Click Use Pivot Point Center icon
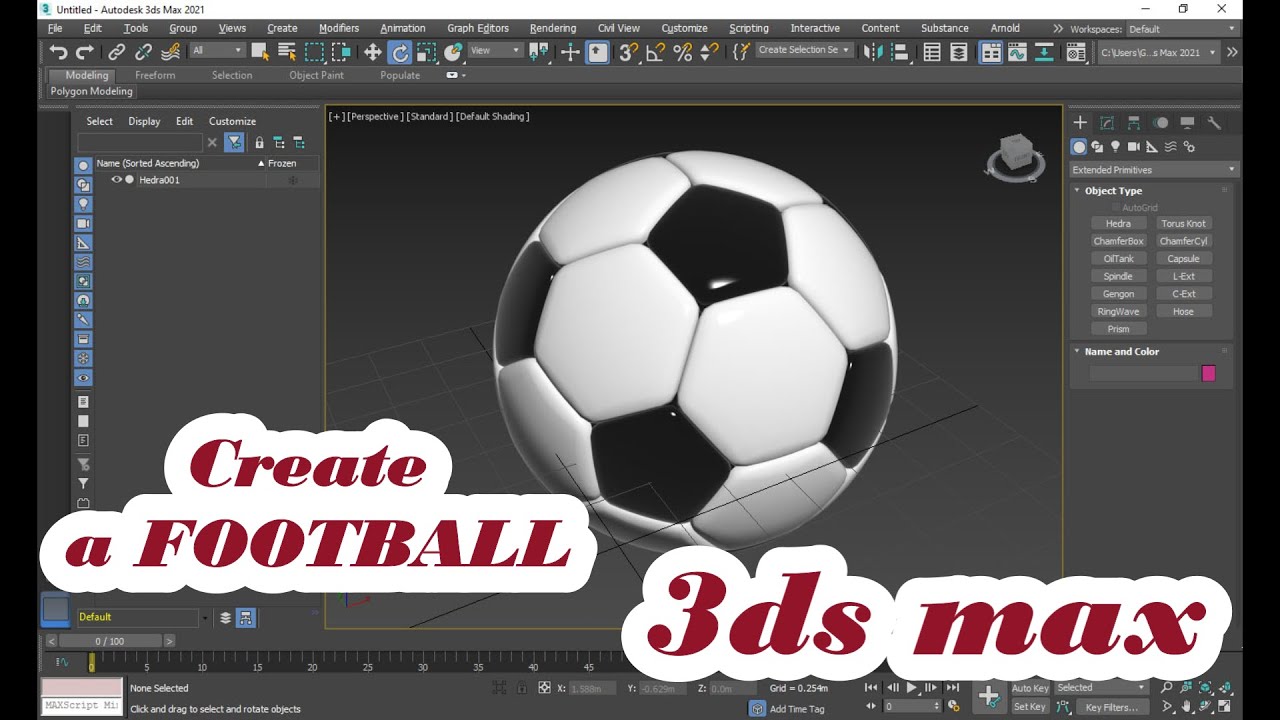Image resolution: width=1280 pixels, height=720 pixels. click(539, 52)
